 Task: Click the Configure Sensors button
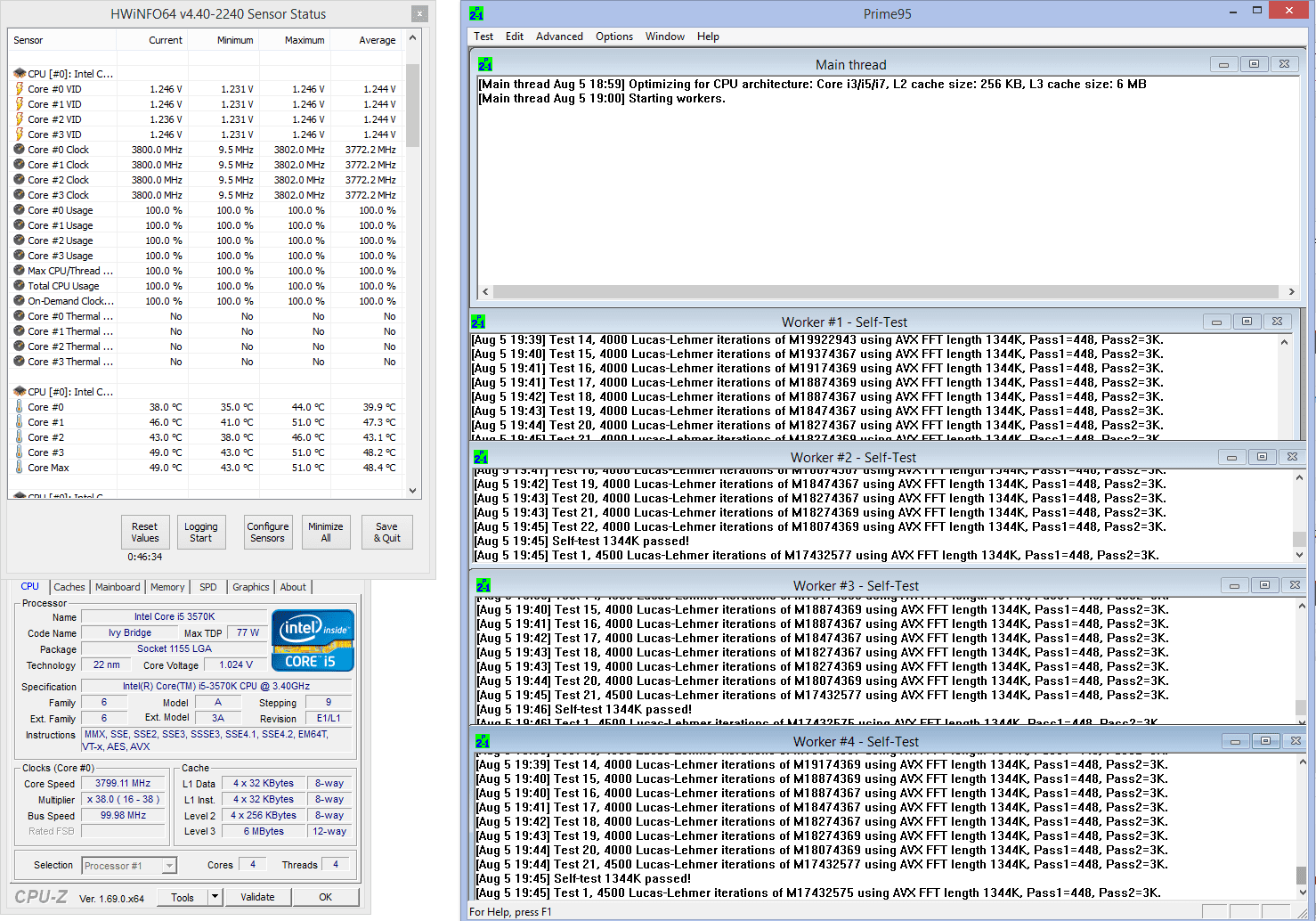[268, 532]
